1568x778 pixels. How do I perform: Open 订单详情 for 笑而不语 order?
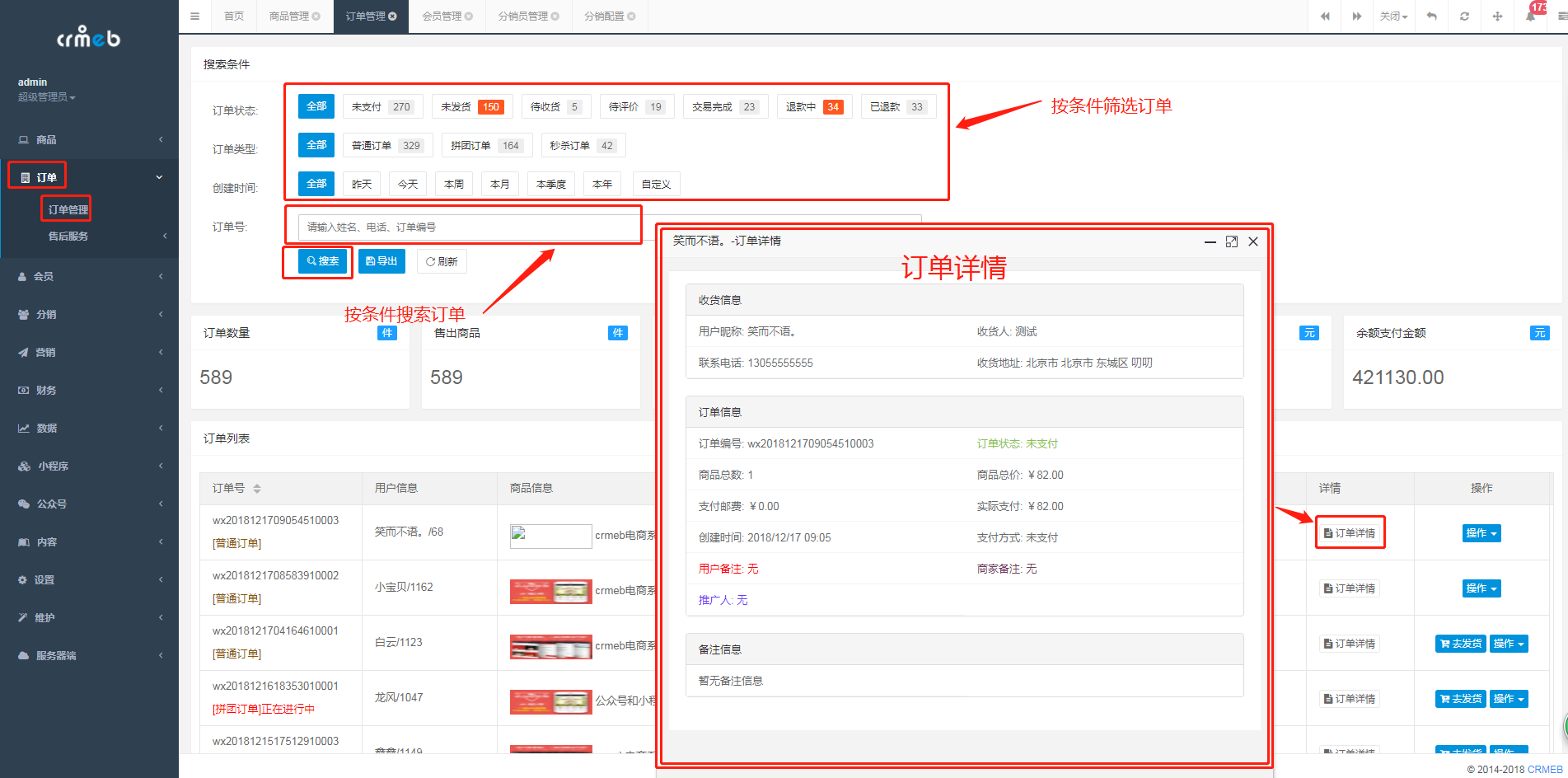(1350, 533)
